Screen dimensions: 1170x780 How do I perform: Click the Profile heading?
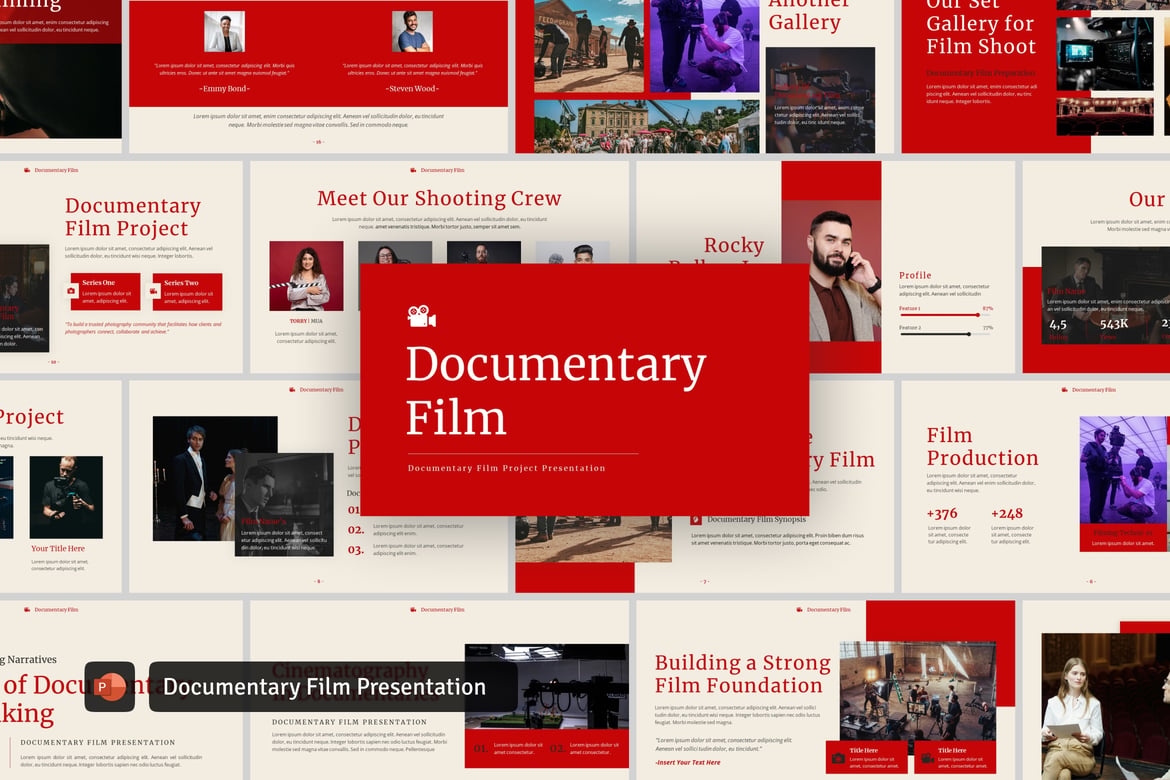[x=915, y=275]
